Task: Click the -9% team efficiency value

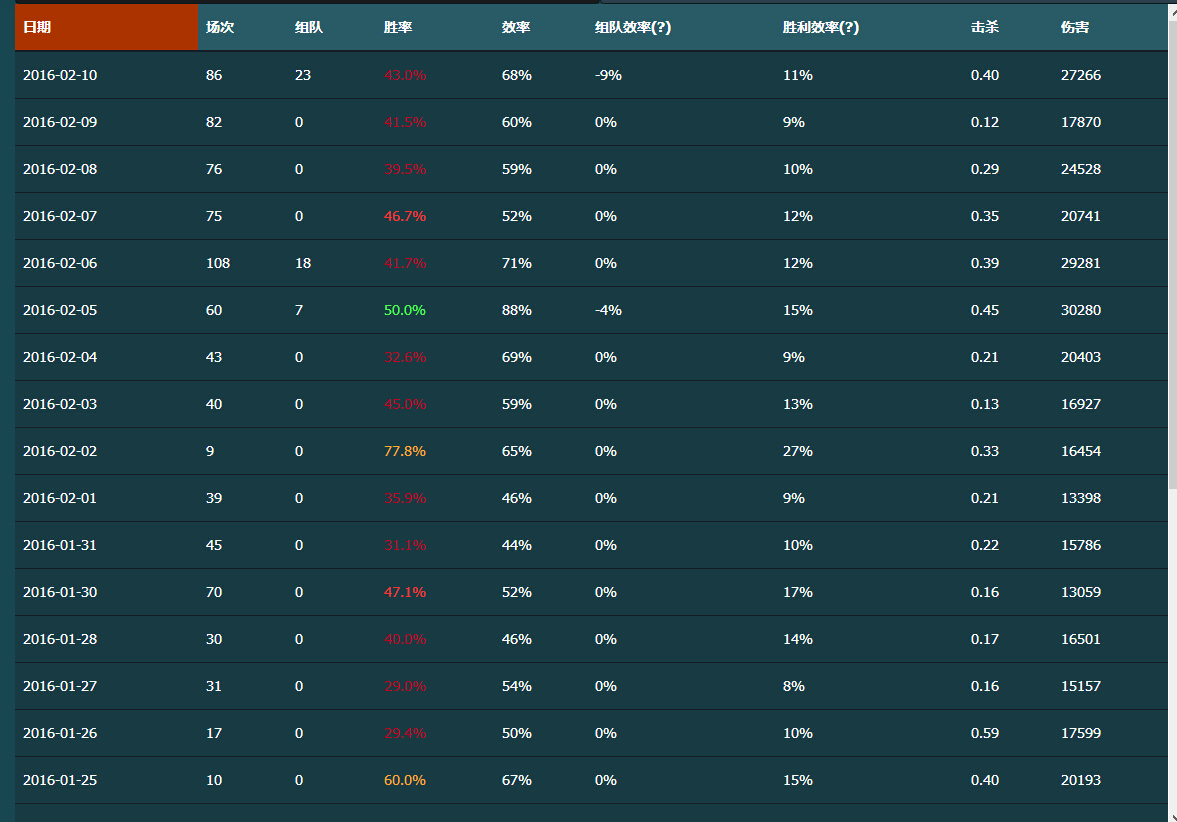Action: (x=608, y=75)
